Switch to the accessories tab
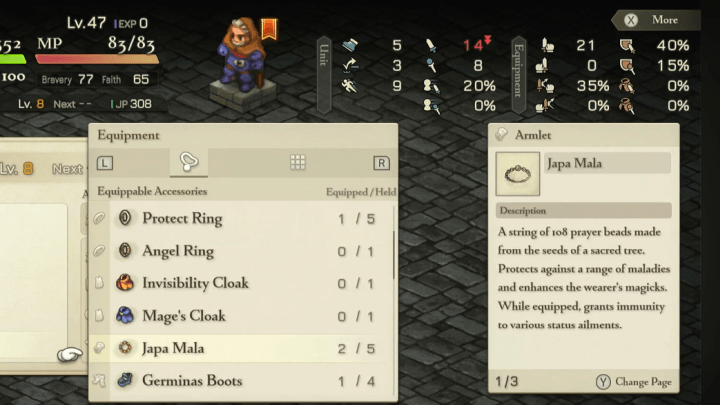Viewport: 720px width, 405px height. click(189, 163)
